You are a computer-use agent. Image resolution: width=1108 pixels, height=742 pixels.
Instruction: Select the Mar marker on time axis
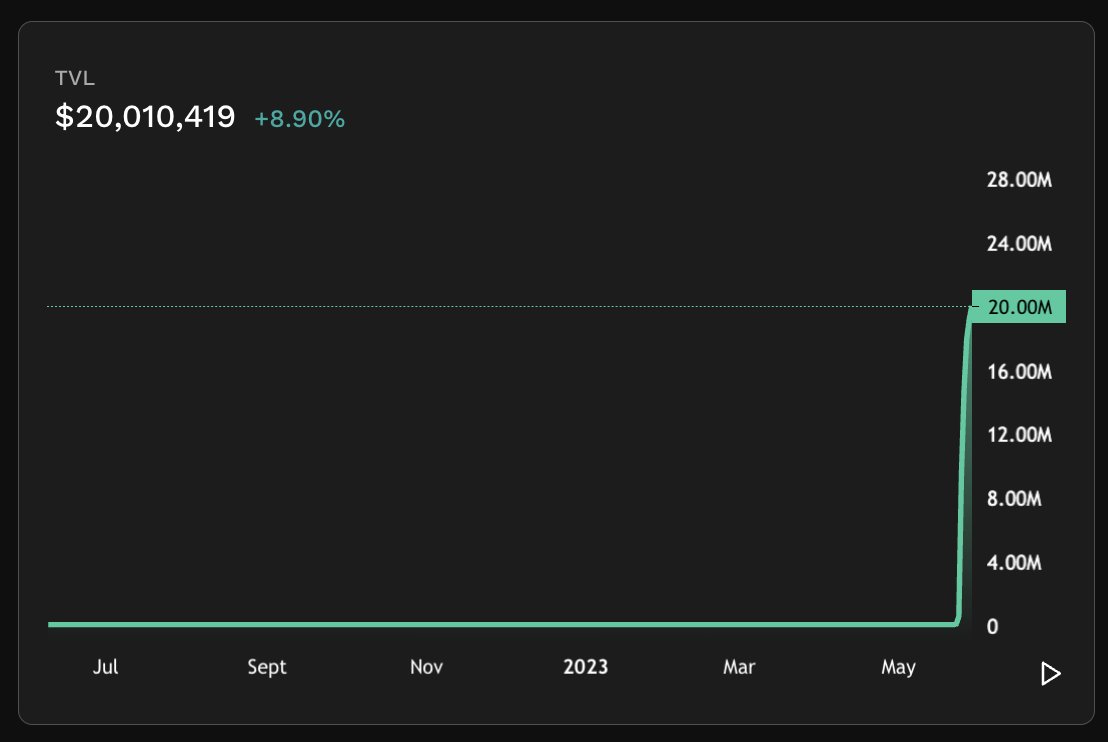(x=738, y=666)
